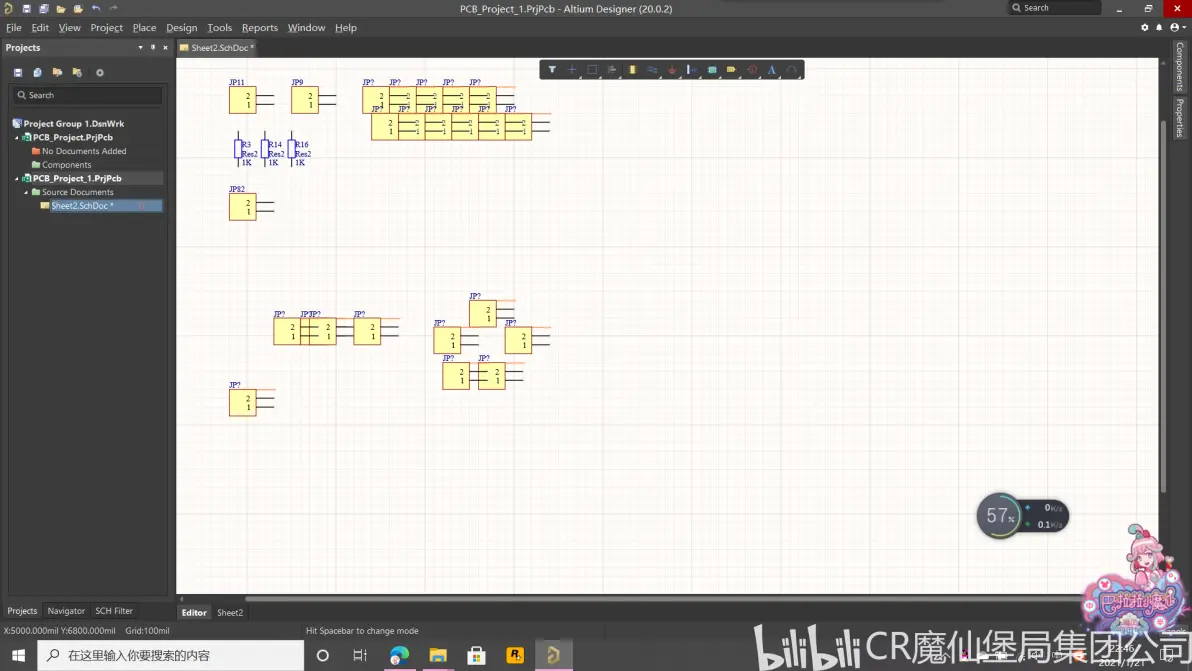This screenshot has width=1192, height=671.
Task: Open the Window menu
Action: tap(306, 27)
